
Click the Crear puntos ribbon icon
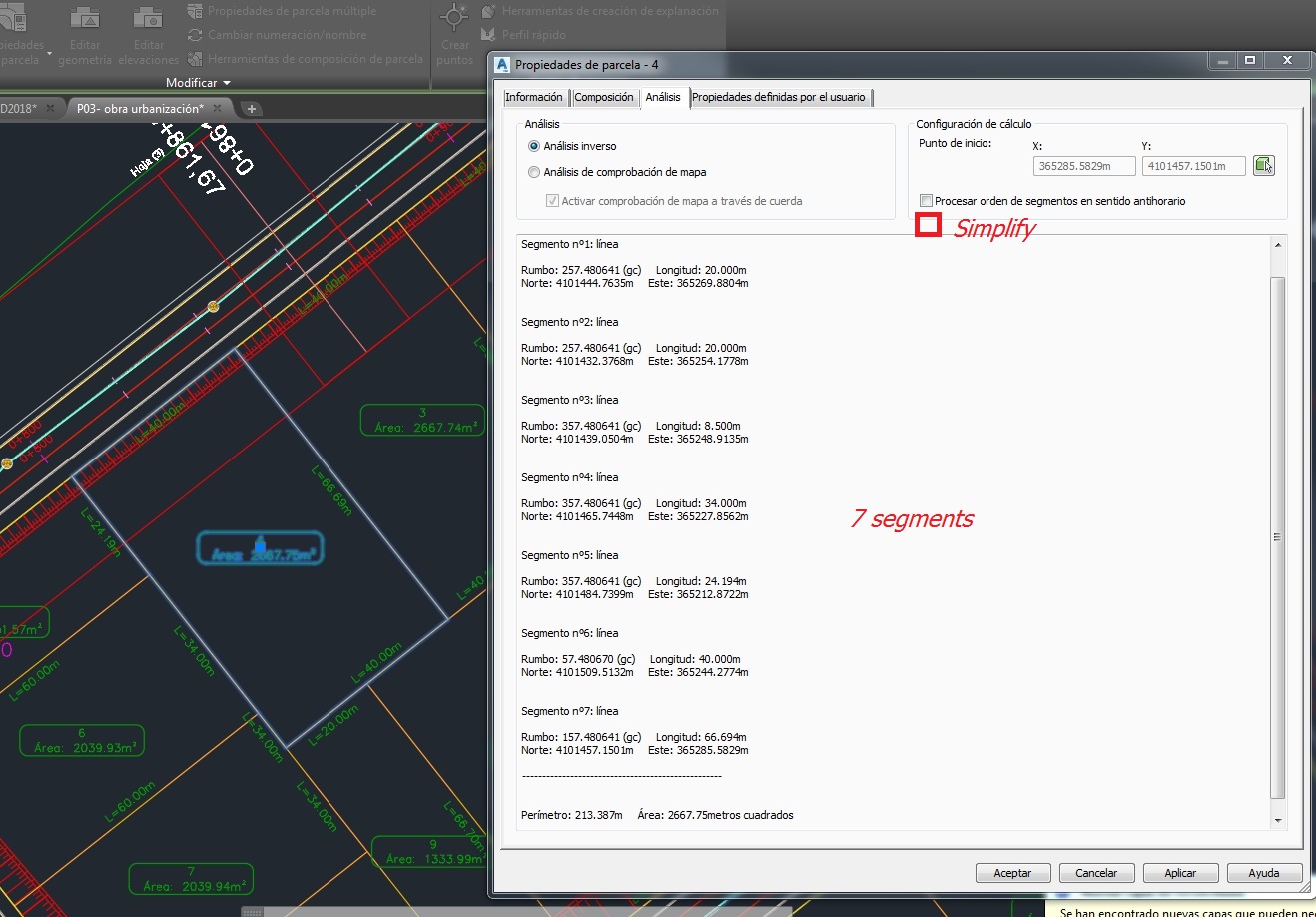(454, 17)
